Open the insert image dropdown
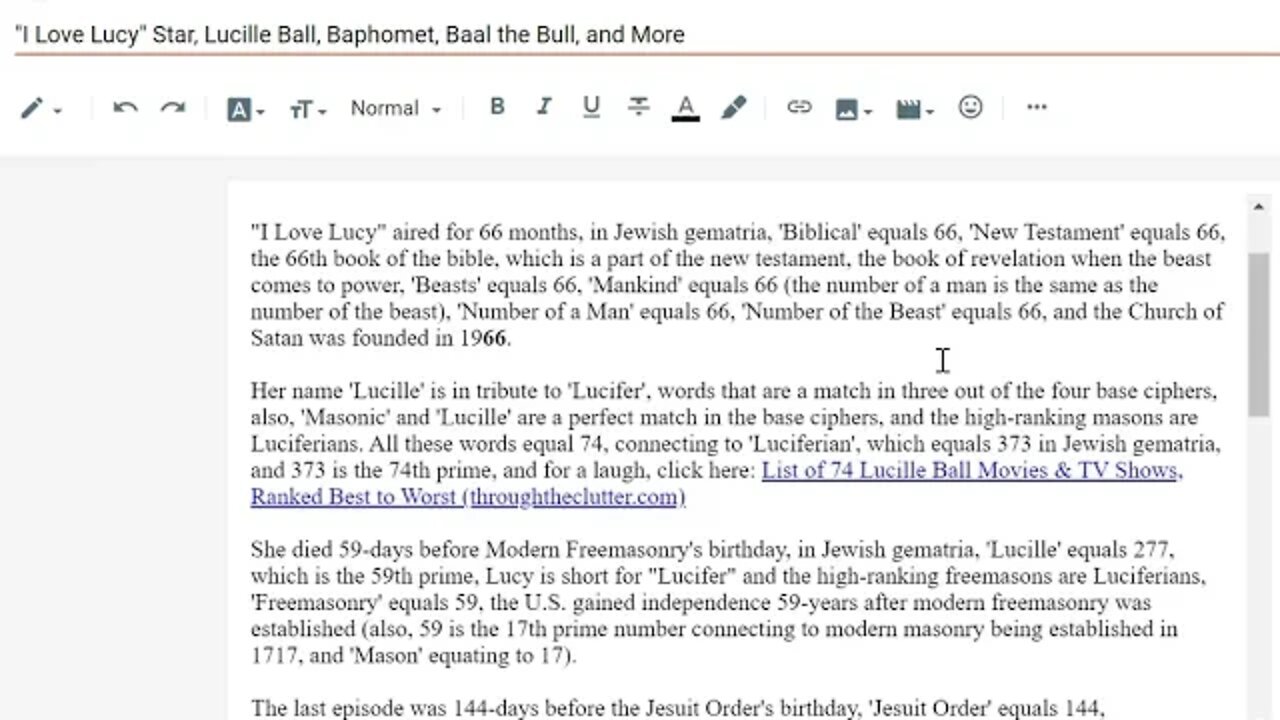 pyautogui.click(x=853, y=109)
